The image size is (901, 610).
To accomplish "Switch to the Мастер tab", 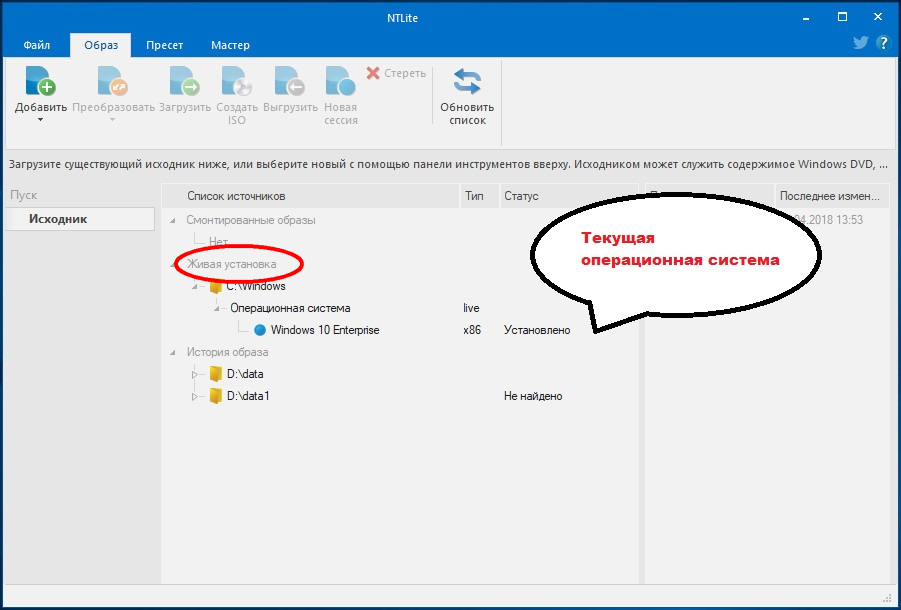I will [x=230, y=45].
